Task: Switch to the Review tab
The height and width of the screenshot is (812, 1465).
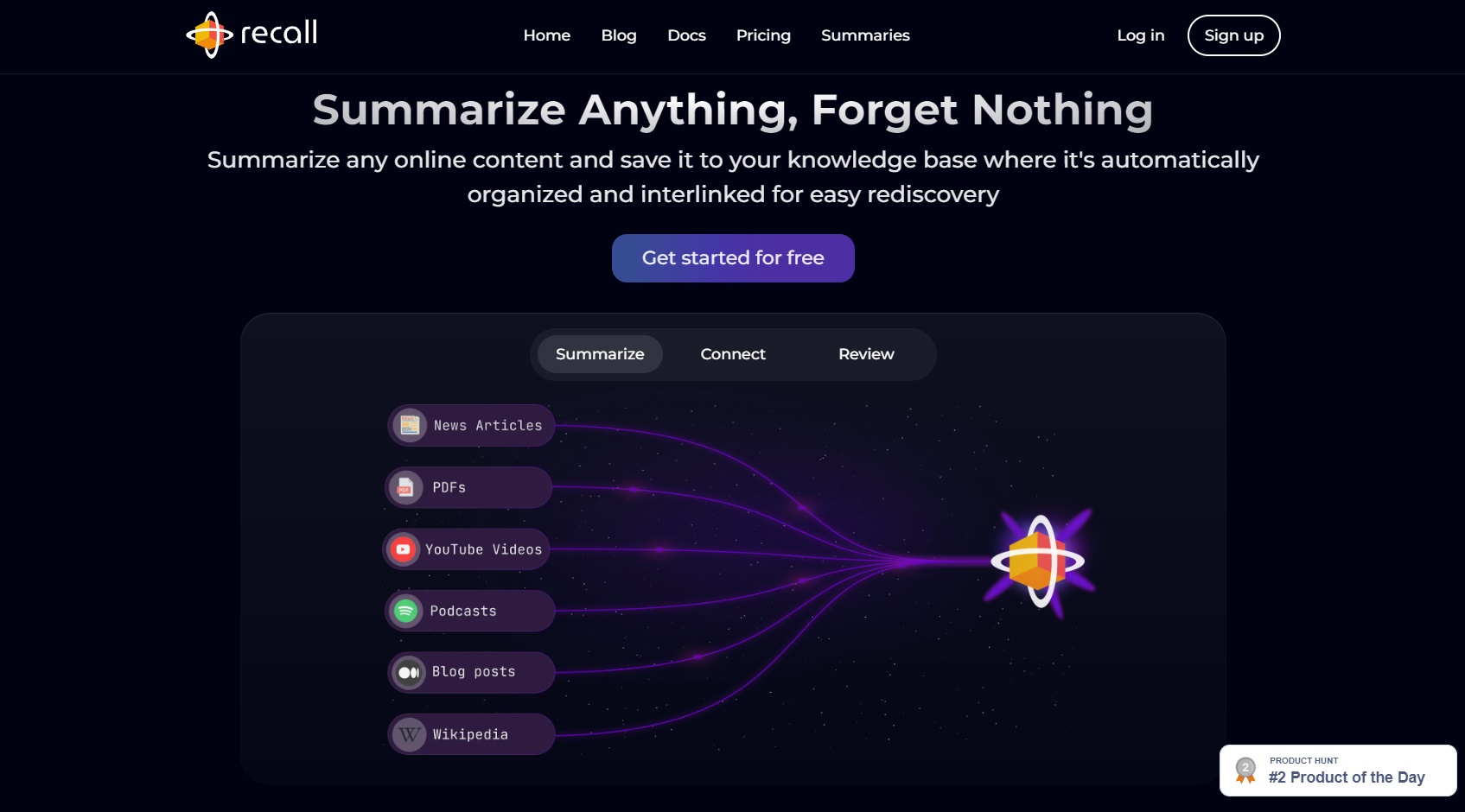Action: (866, 354)
